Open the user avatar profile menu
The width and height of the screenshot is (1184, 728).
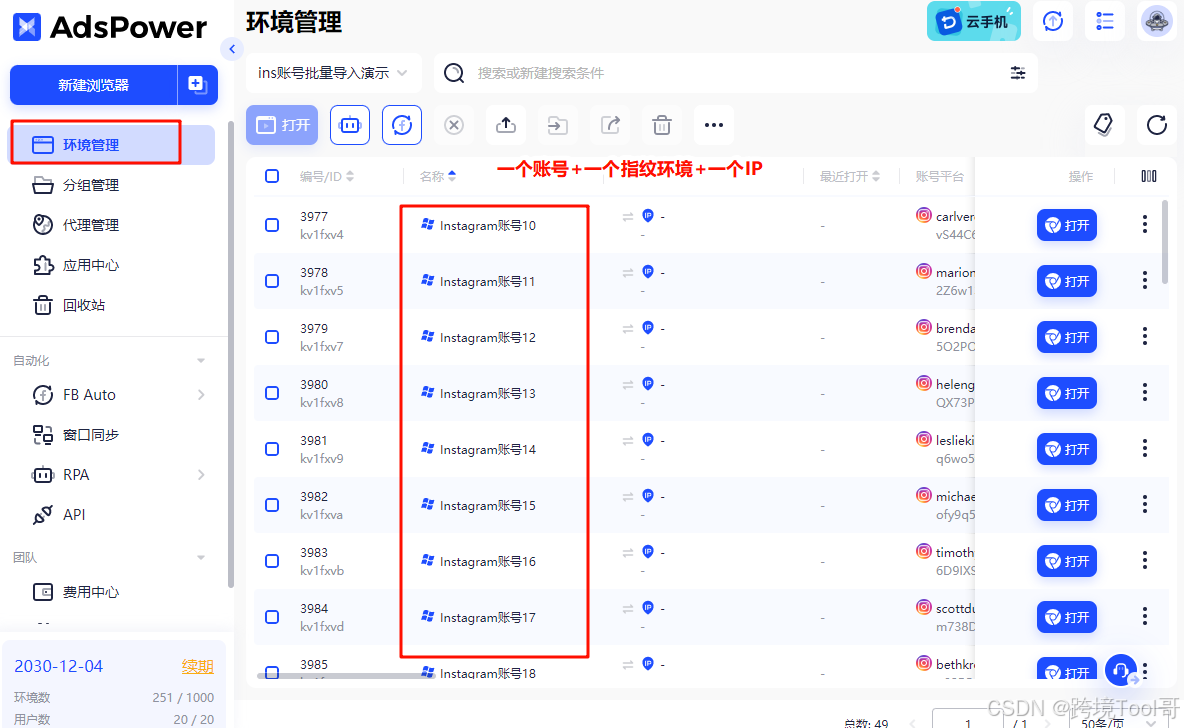point(1156,21)
